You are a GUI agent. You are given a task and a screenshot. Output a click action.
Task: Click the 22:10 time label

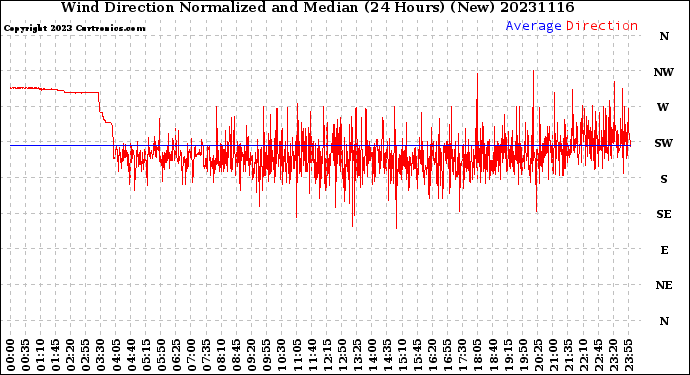pyautogui.click(x=583, y=355)
